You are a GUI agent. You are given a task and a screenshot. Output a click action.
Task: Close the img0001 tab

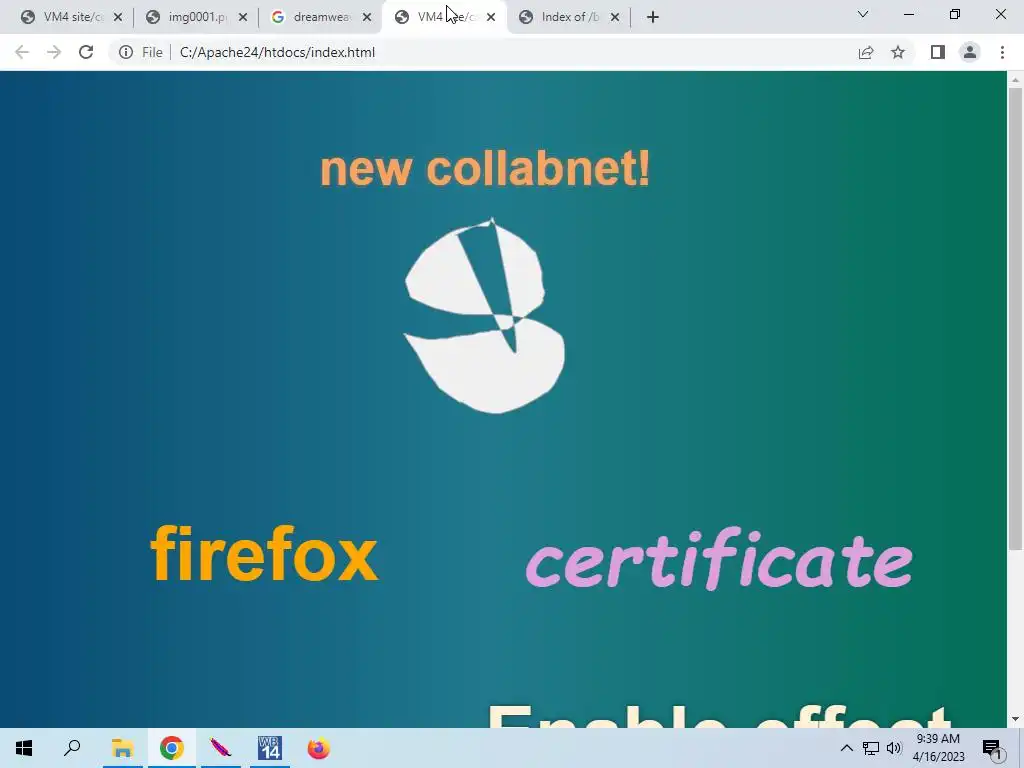243,18
